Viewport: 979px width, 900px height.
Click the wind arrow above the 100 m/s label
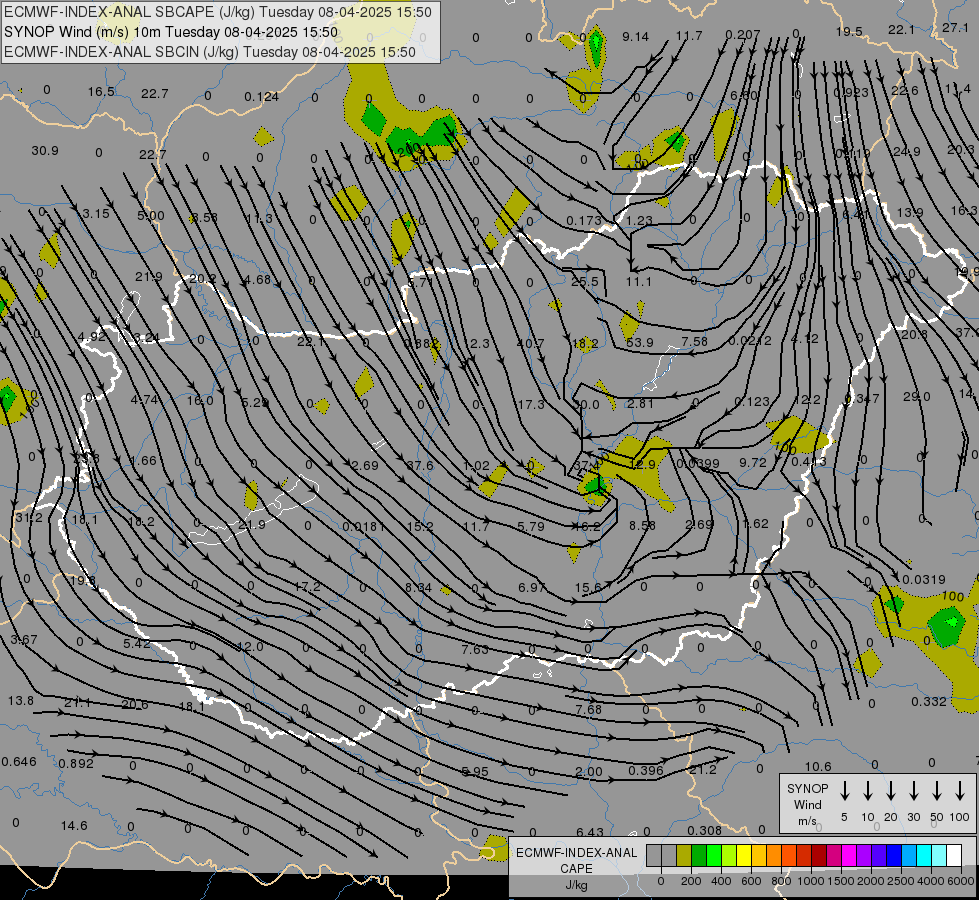[x=960, y=791]
